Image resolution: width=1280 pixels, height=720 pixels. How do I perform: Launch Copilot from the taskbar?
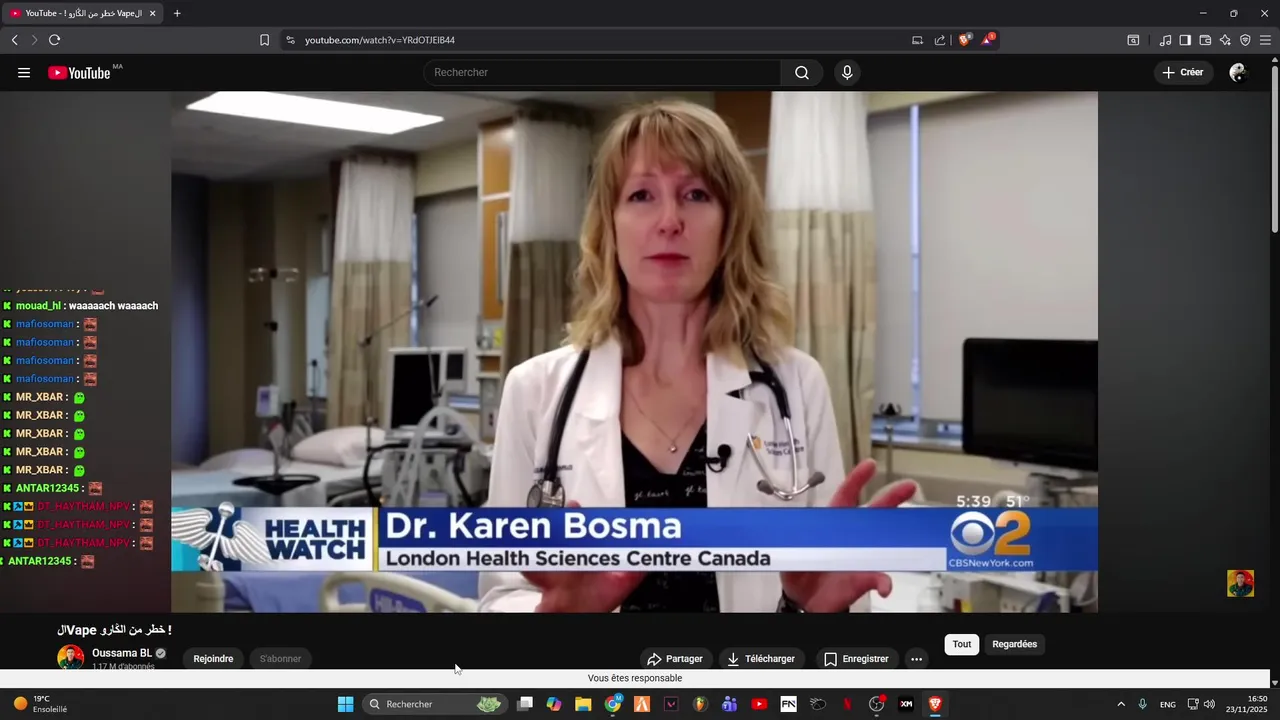[x=554, y=704]
